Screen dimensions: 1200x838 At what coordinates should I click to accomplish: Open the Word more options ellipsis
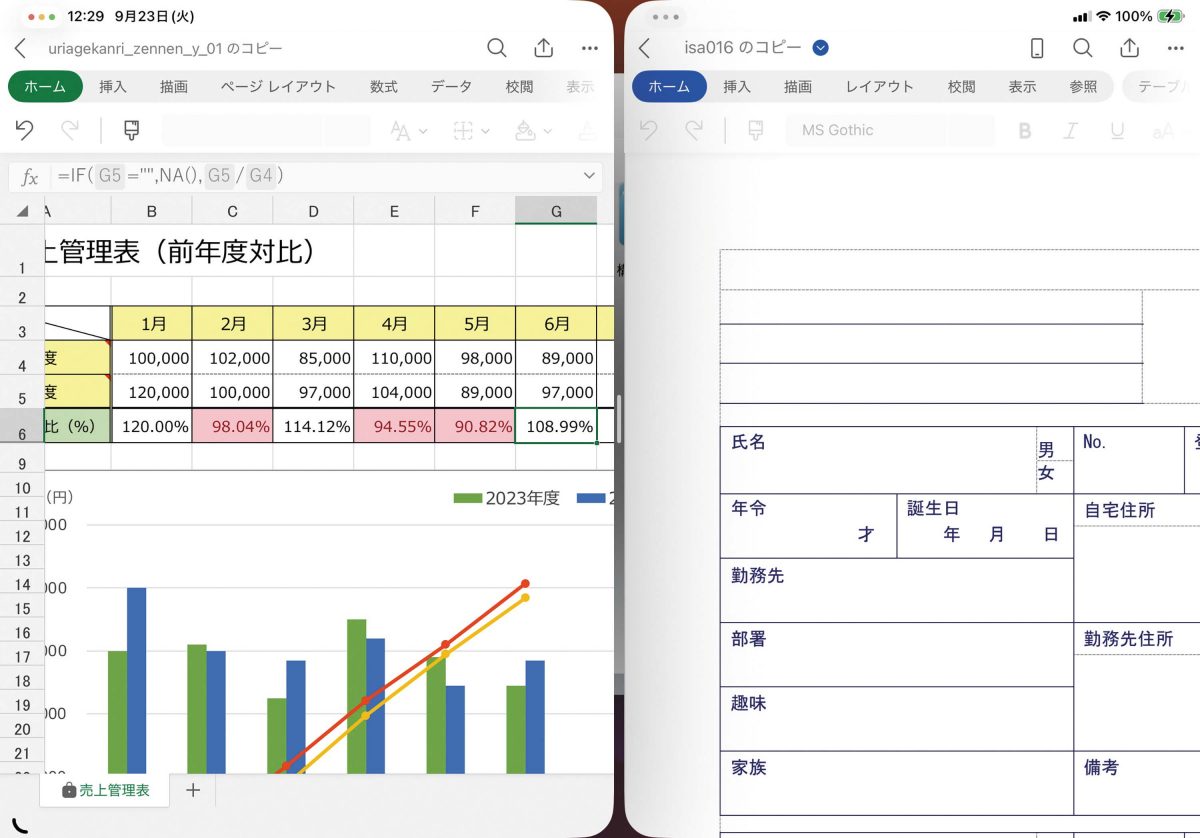point(1175,48)
